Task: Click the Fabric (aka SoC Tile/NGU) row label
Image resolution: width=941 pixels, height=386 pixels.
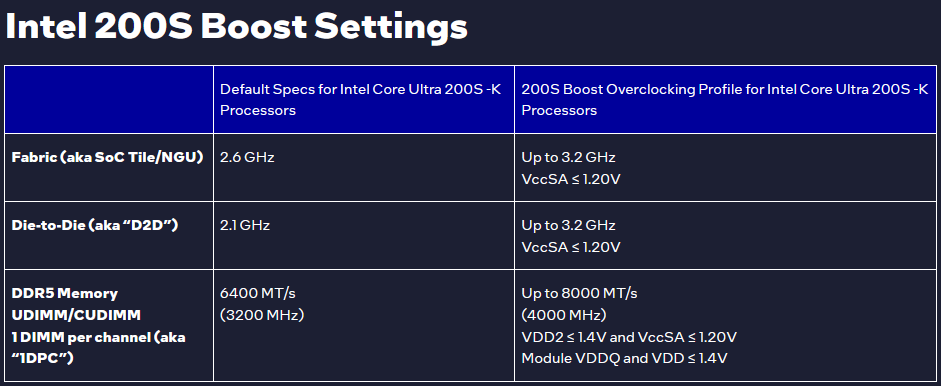Action: click(x=107, y=157)
